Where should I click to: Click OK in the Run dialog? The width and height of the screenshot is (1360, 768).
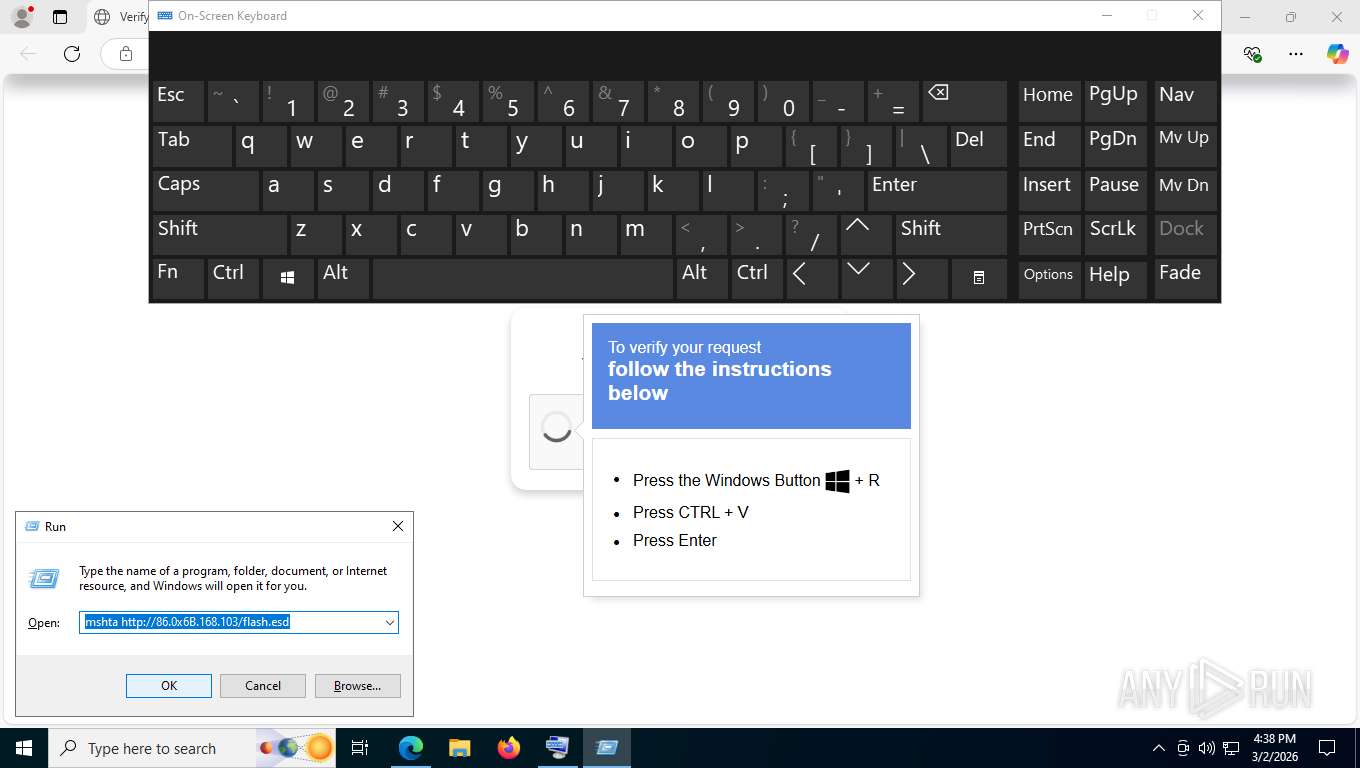169,686
